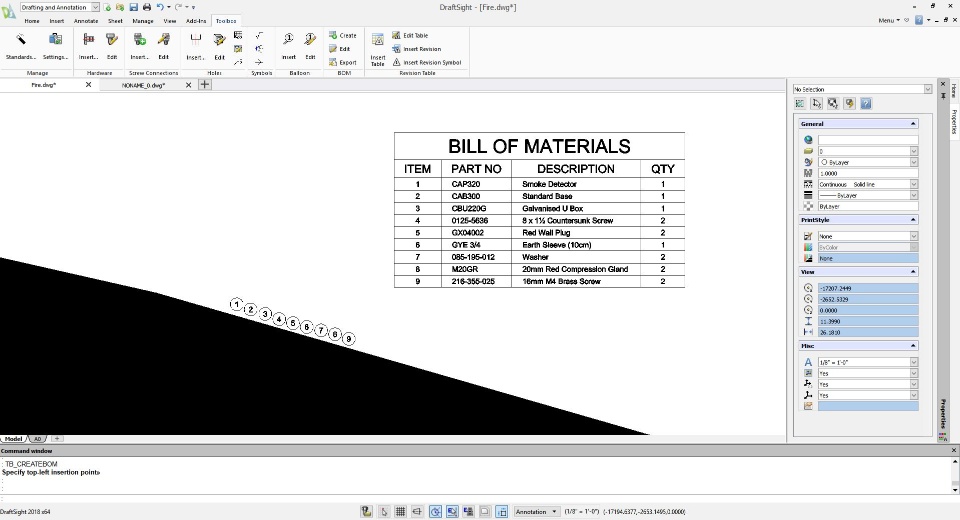960x520 pixels.
Task: Print the drawing with the printer icon
Action: coord(147,7)
